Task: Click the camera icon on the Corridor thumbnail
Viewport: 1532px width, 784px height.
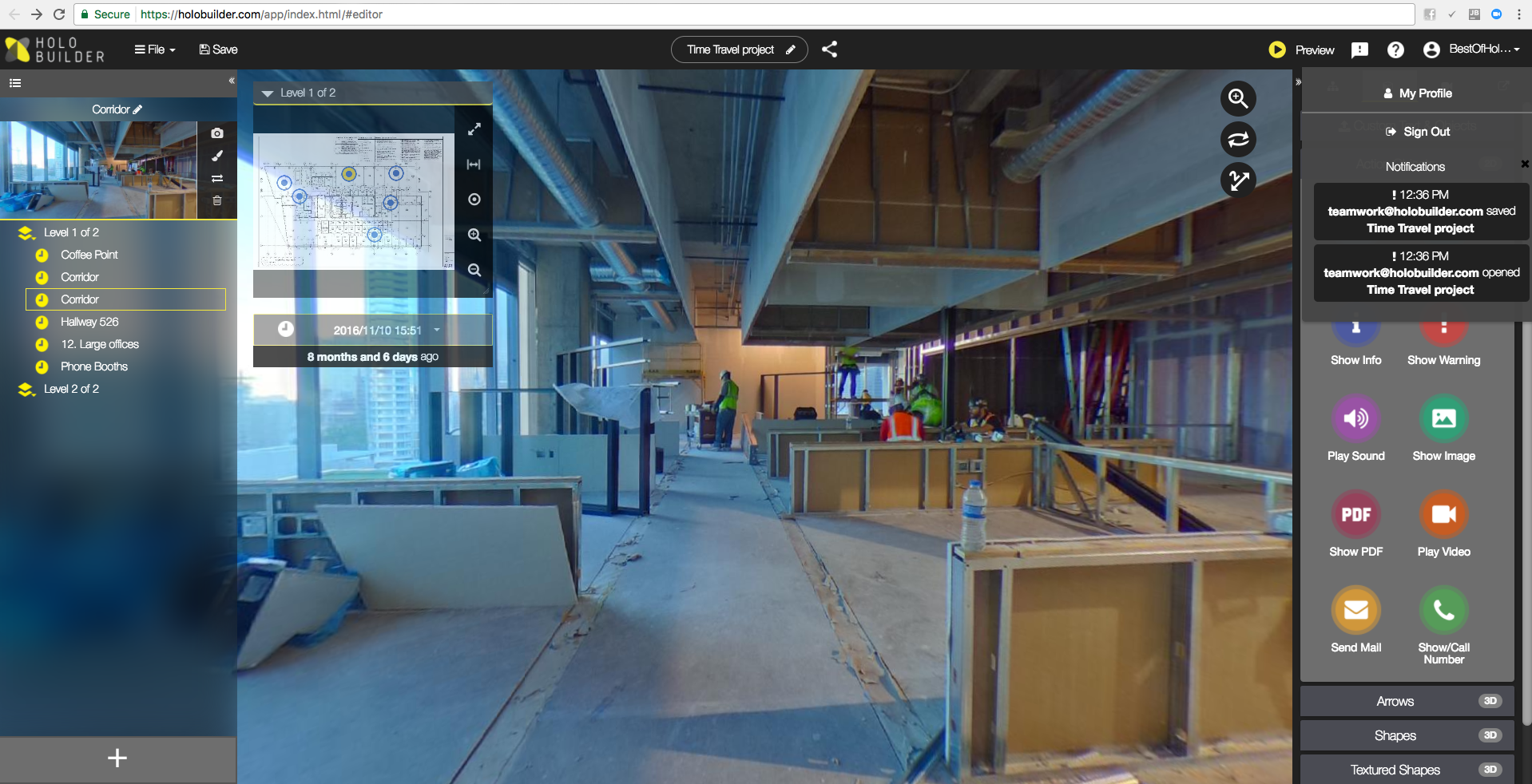Action: click(216, 133)
